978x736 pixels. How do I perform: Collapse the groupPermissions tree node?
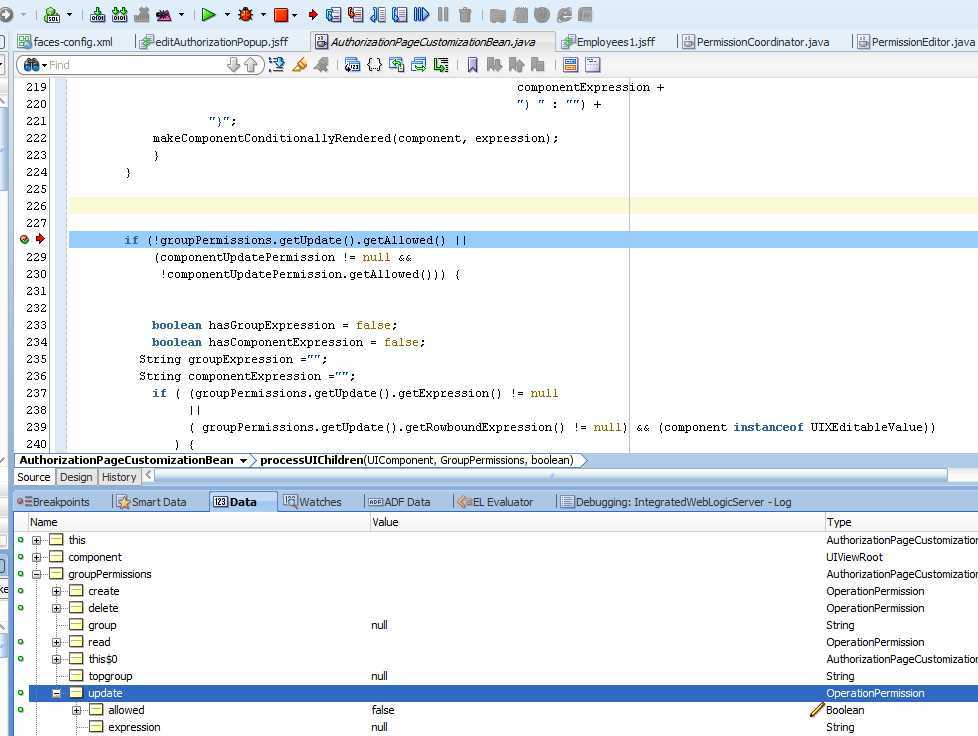point(37,574)
